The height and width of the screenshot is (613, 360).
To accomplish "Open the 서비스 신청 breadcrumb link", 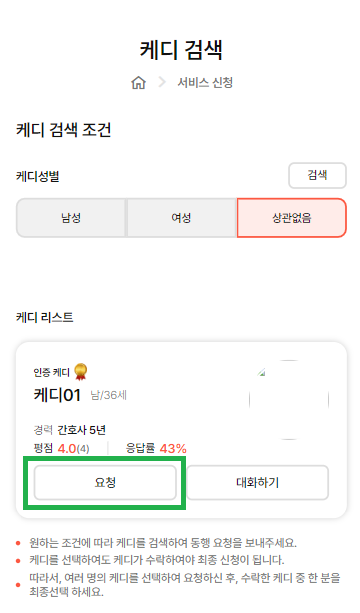I will [x=205, y=82].
